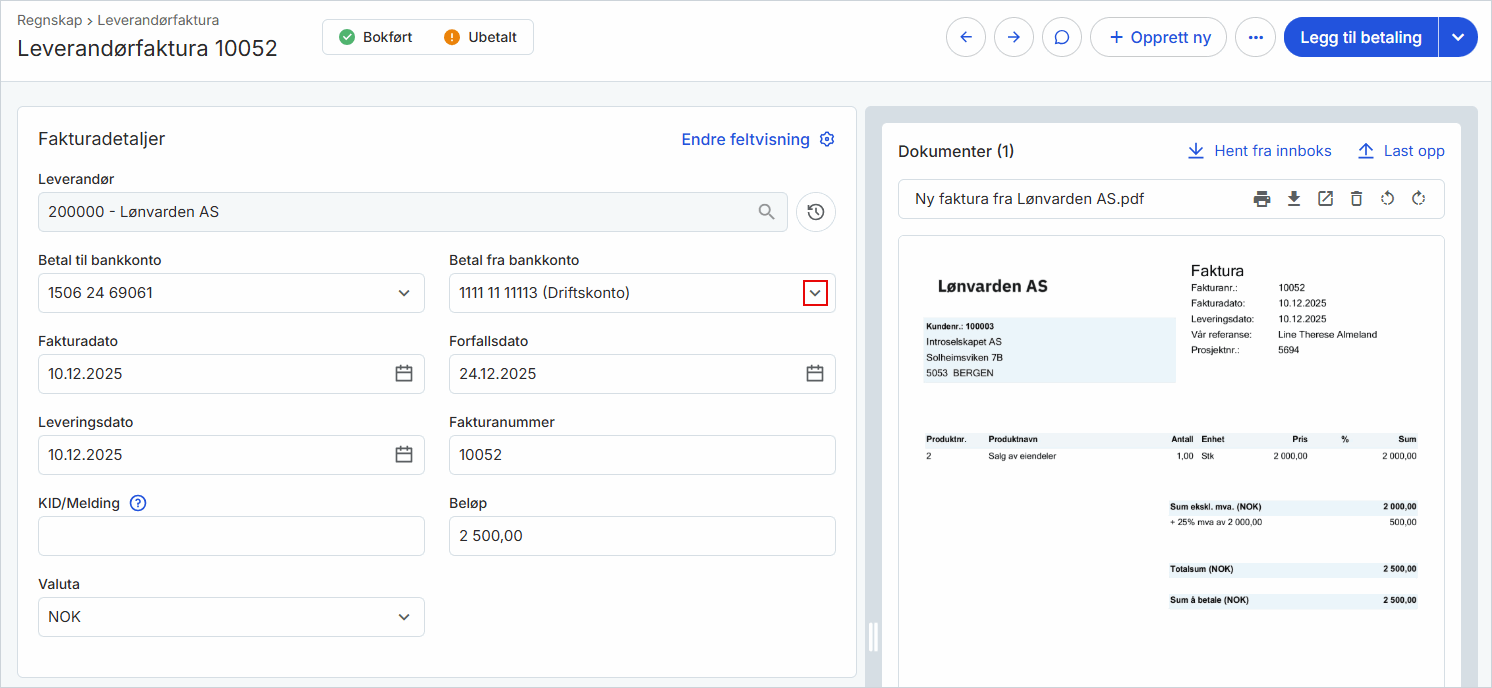Open the Valuta NOK dropdown
1492x688 pixels.
point(404,617)
